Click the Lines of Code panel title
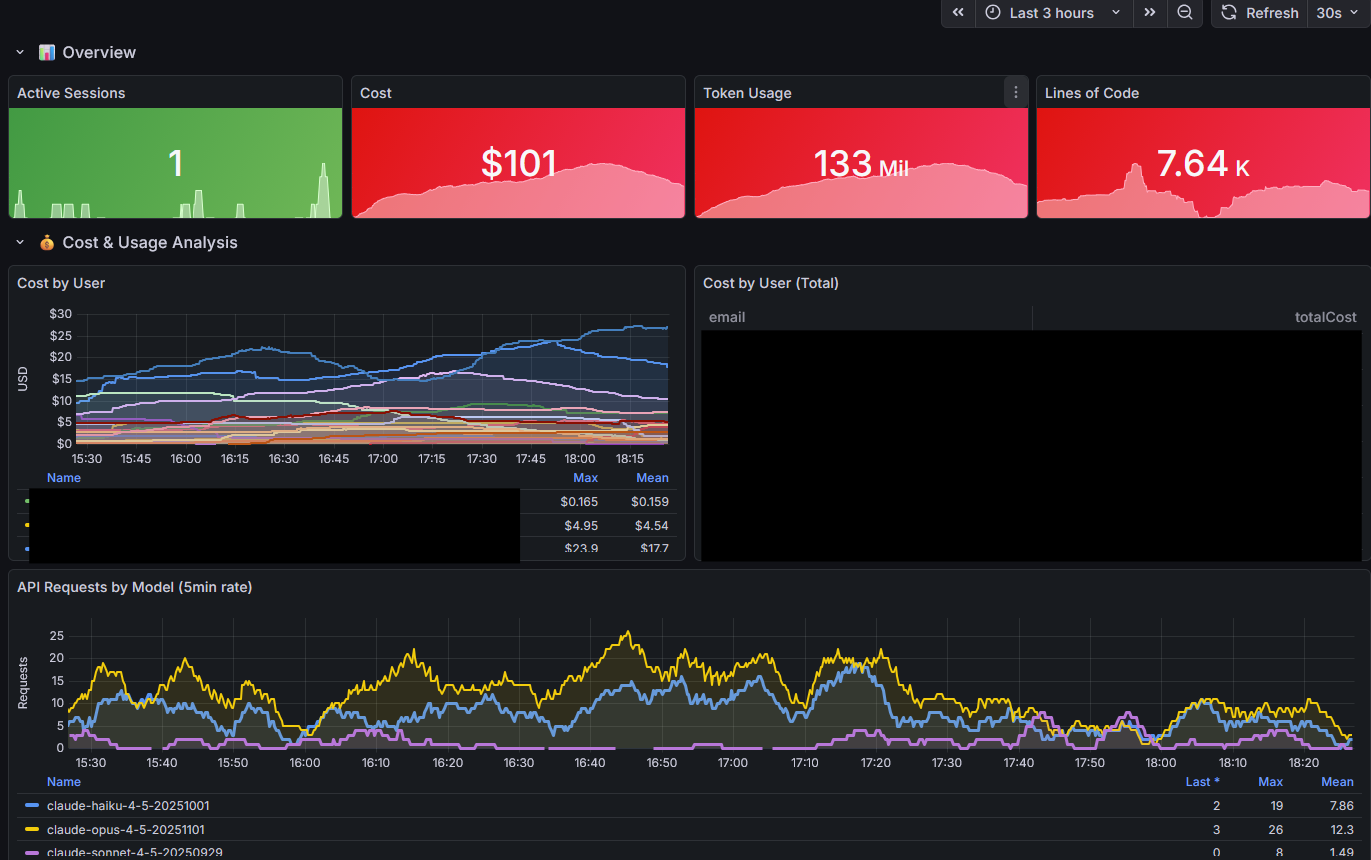Image resolution: width=1371 pixels, height=860 pixels. pyautogui.click(x=1091, y=93)
